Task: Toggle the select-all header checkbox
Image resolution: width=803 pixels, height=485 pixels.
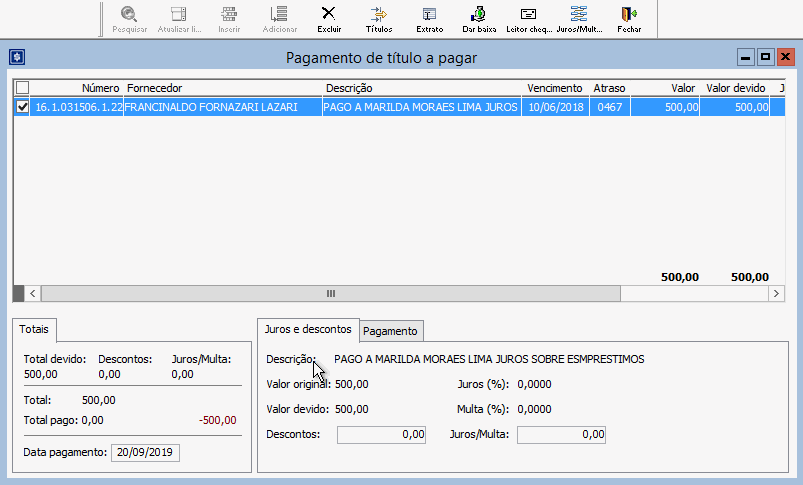Action: 23,88
